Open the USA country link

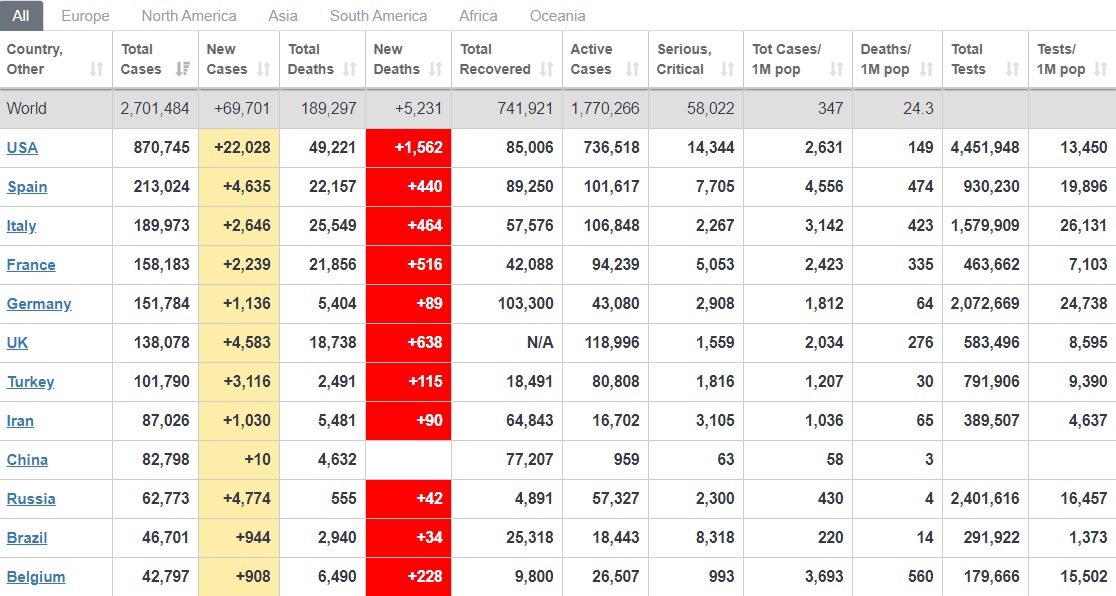22,148
